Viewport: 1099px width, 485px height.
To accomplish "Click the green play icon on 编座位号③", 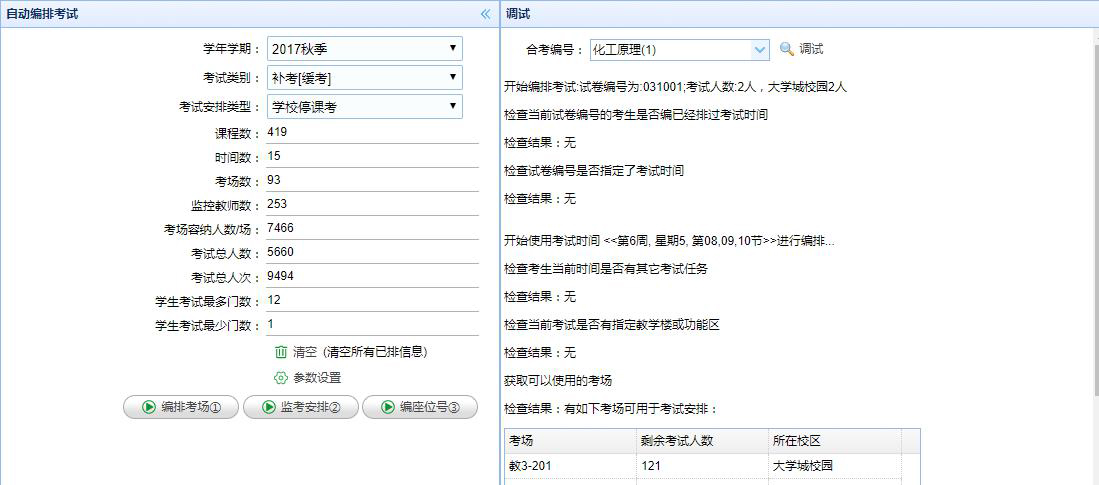I will (x=387, y=407).
